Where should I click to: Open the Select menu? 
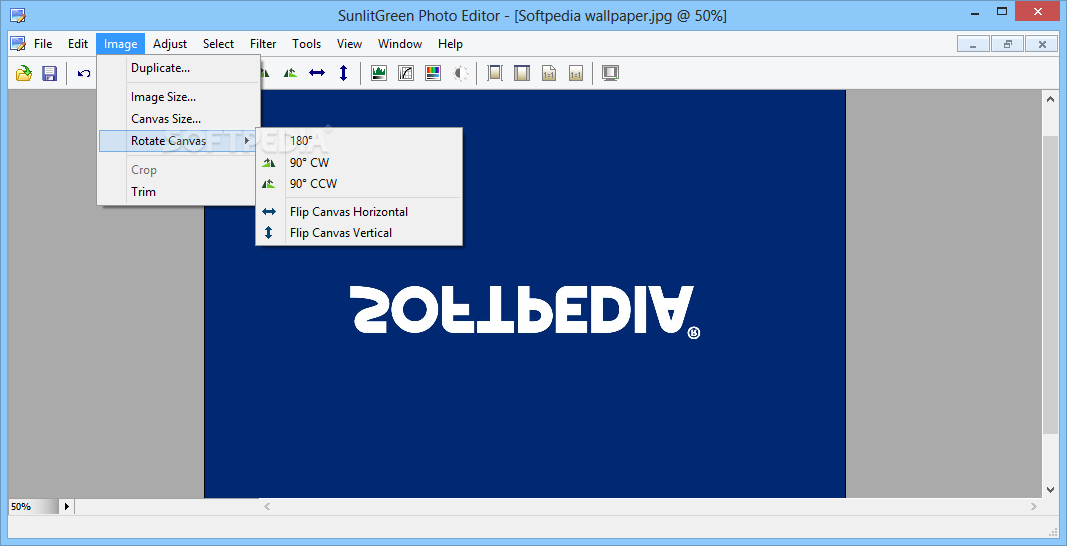pos(218,44)
